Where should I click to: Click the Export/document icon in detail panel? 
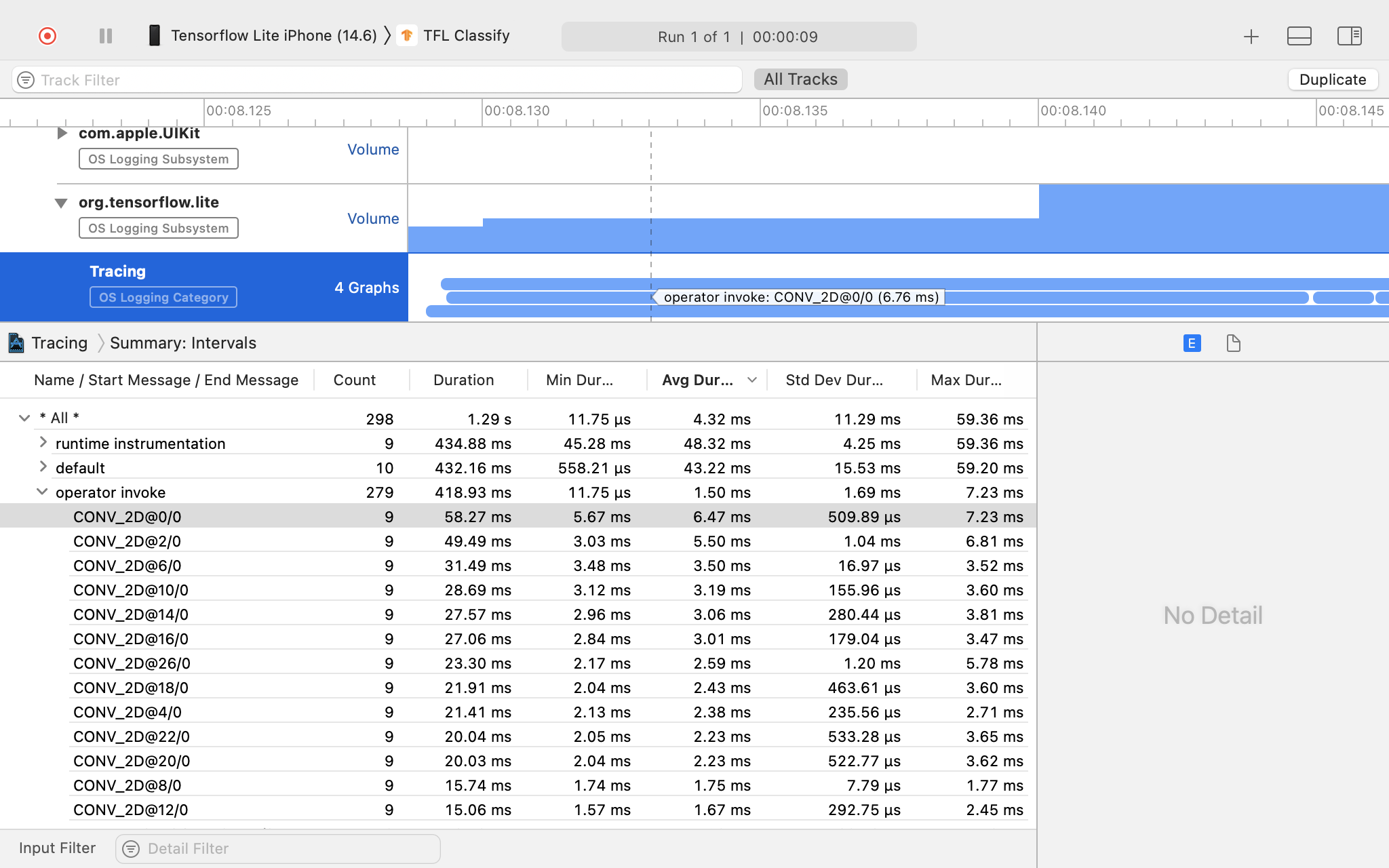[1232, 343]
